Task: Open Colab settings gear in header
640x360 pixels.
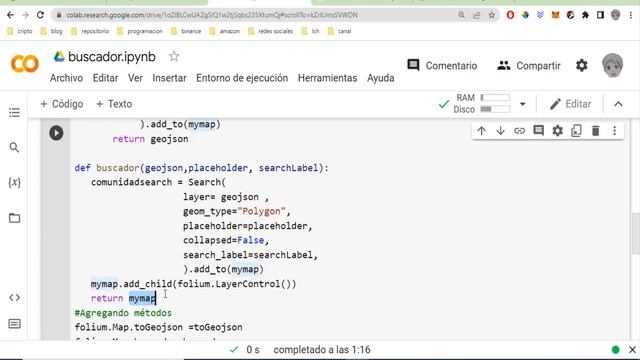Action: point(582,65)
